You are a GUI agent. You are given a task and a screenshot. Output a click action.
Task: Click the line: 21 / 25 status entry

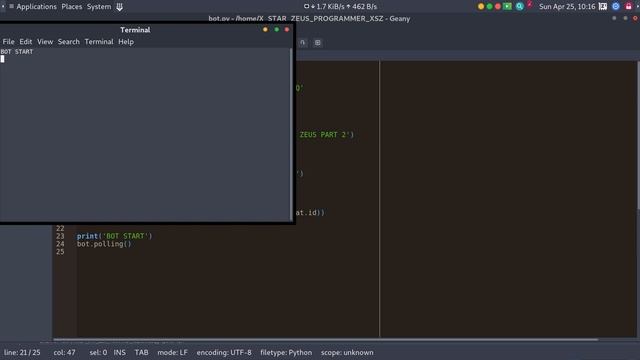[22, 353]
